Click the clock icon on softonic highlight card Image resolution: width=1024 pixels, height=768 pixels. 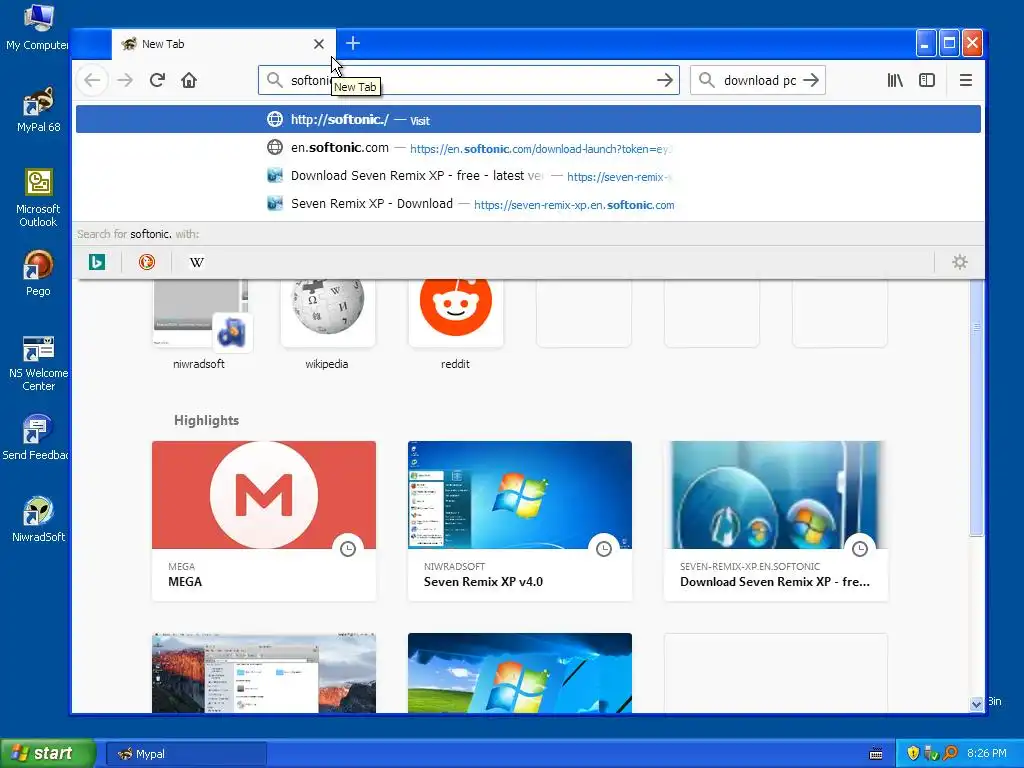(x=860, y=549)
